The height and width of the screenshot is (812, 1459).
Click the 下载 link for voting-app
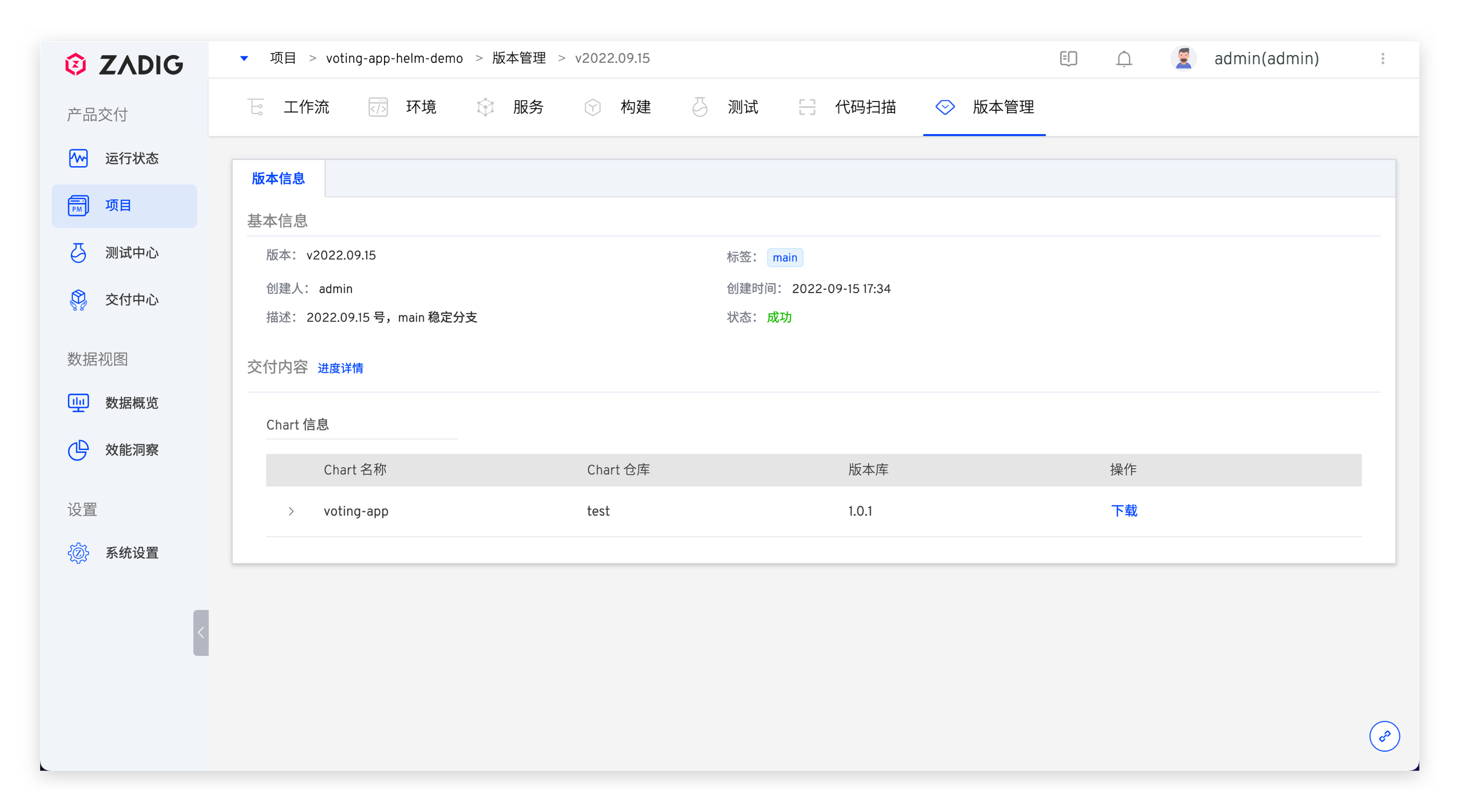click(1123, 511)
